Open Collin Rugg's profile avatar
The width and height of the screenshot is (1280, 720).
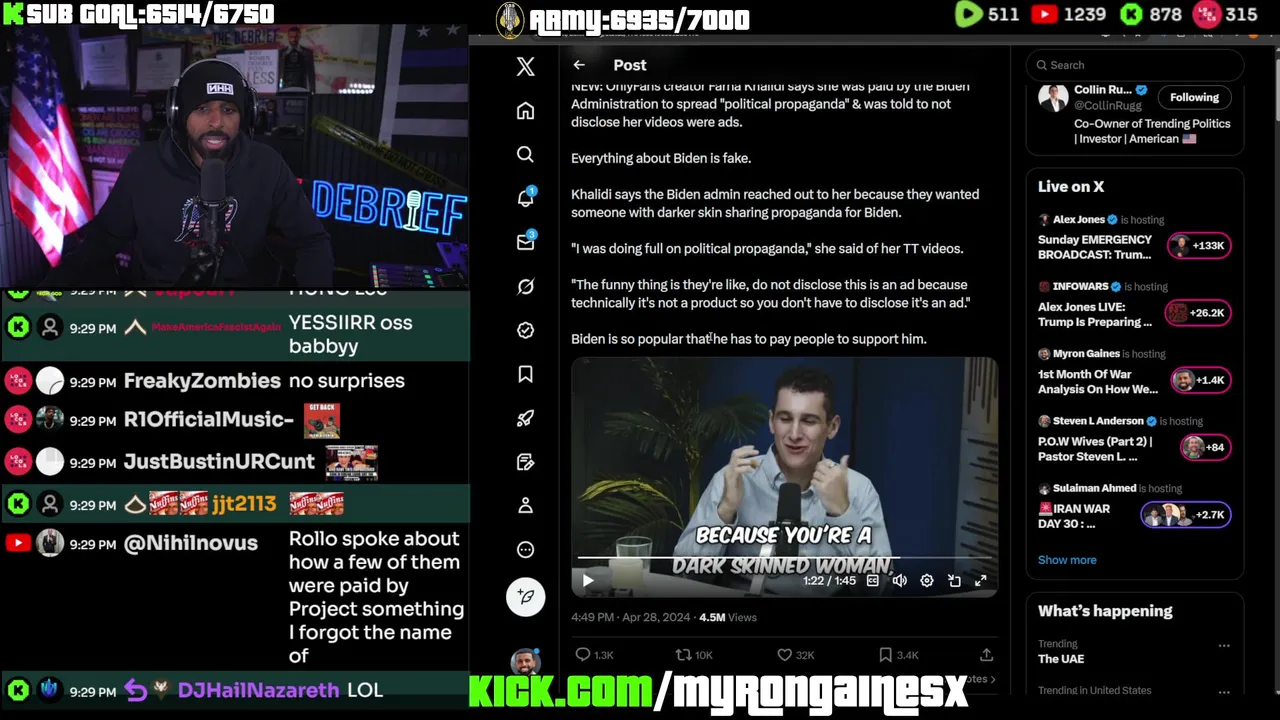tap(1053, 97)
